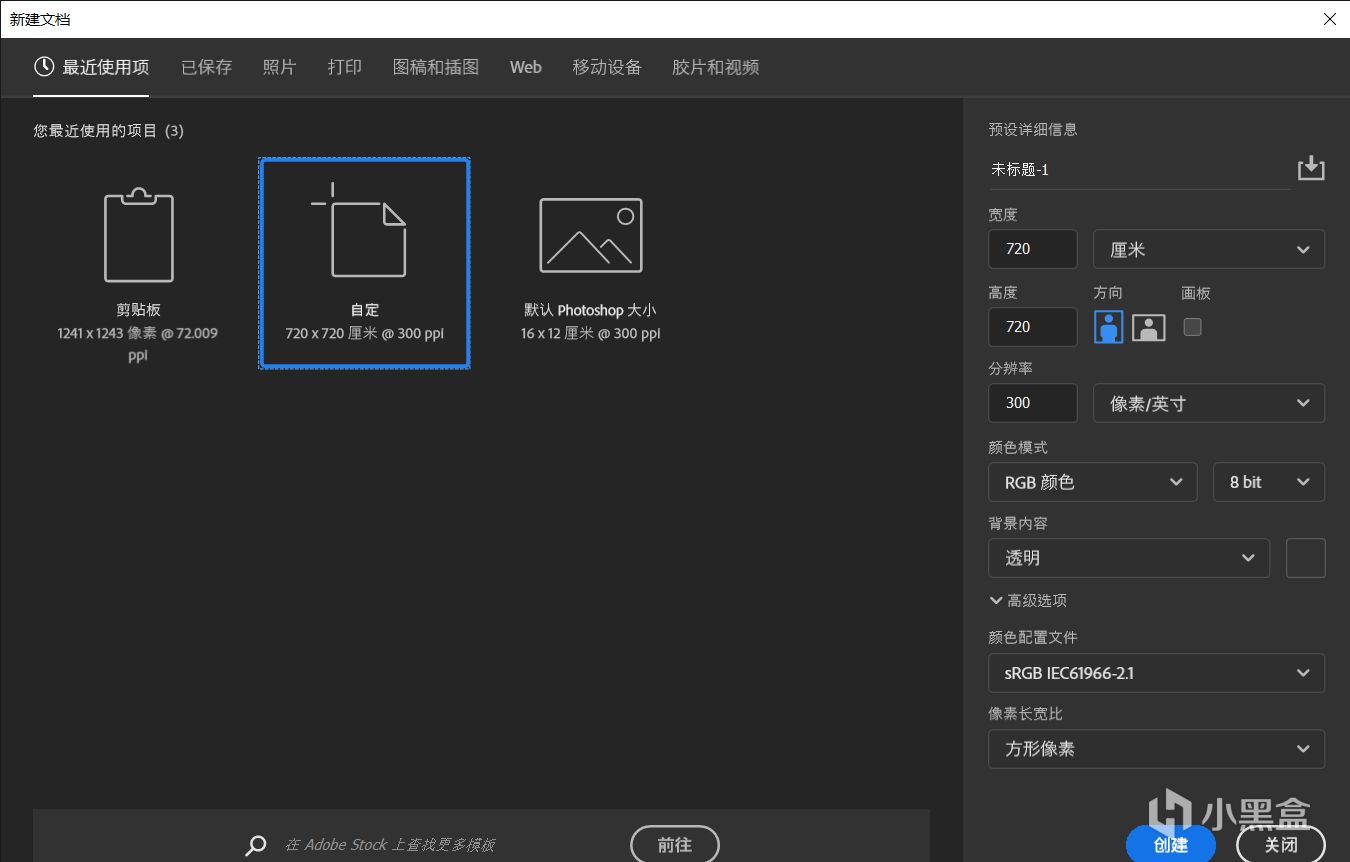The image size is (1350, 862).
Task: Click the 高度 input field
Action: 1033,327
